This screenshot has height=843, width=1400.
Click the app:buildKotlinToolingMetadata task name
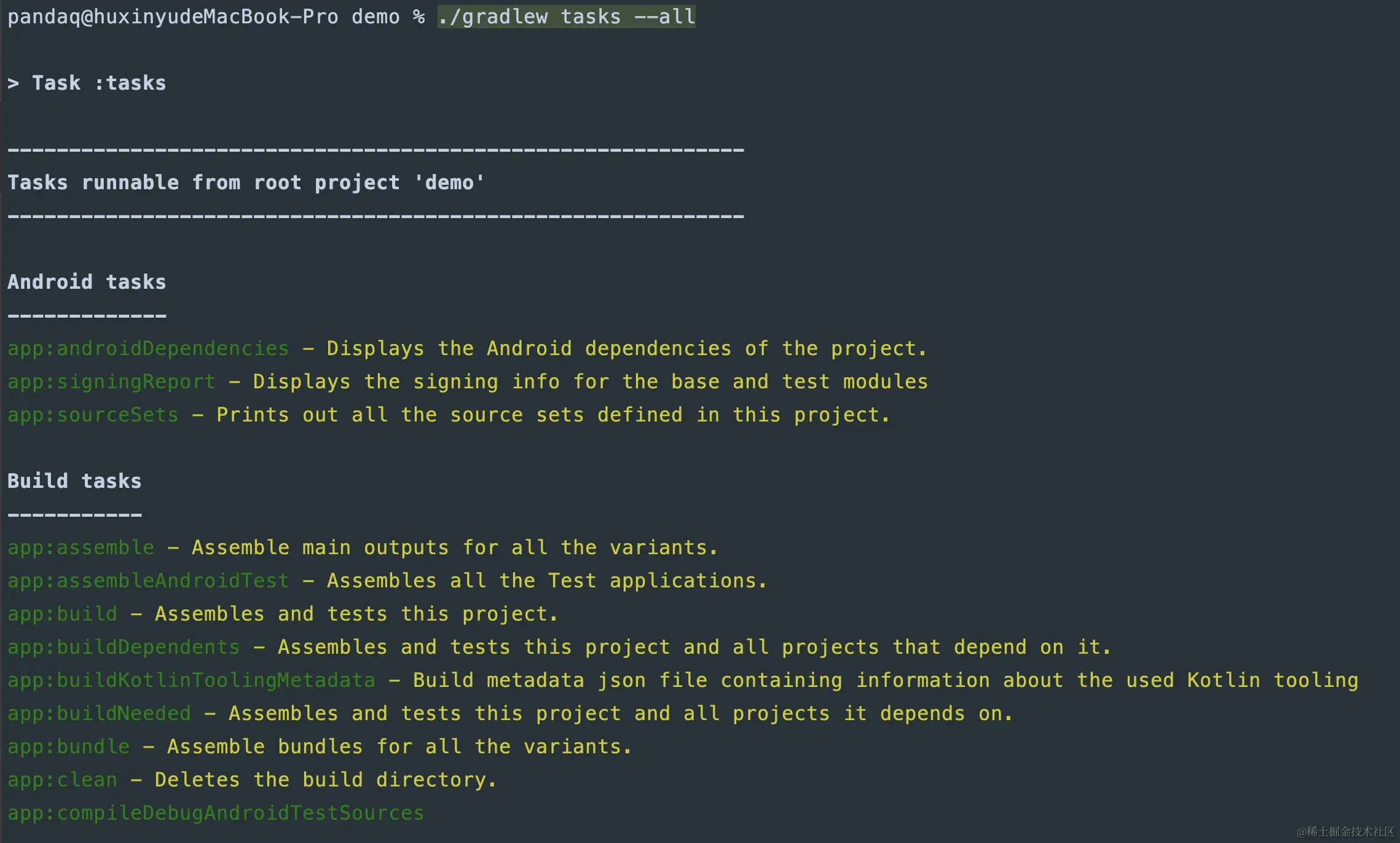tap(191, 680)
